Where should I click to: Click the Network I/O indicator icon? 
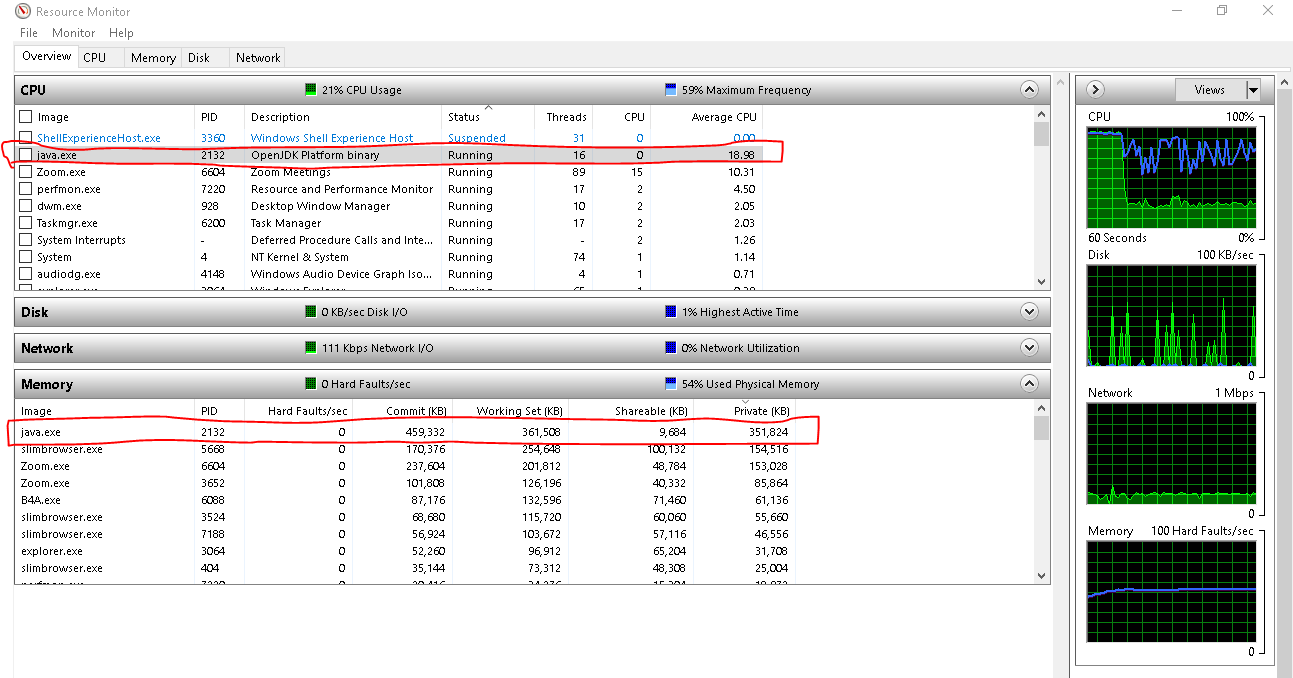311,347
